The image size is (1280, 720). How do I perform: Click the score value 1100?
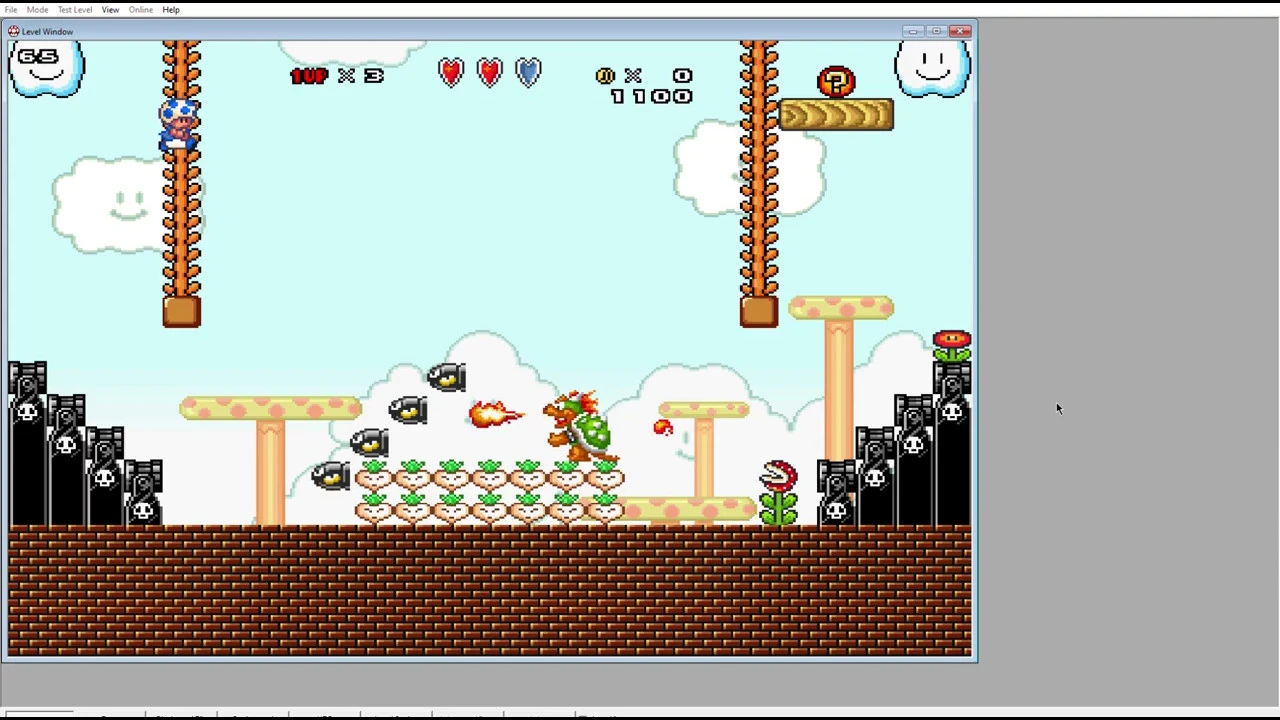pyautogui.click(x=651, y=97)
